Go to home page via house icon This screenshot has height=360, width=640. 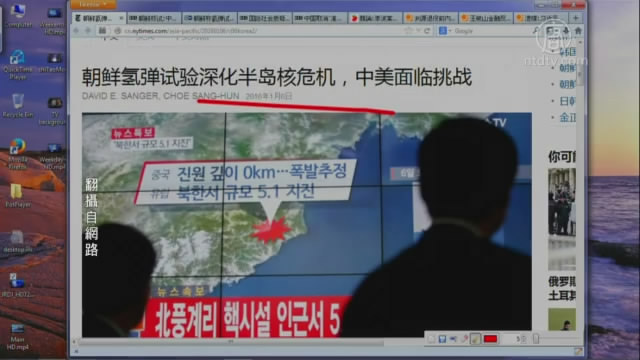(x=578, y=31)
